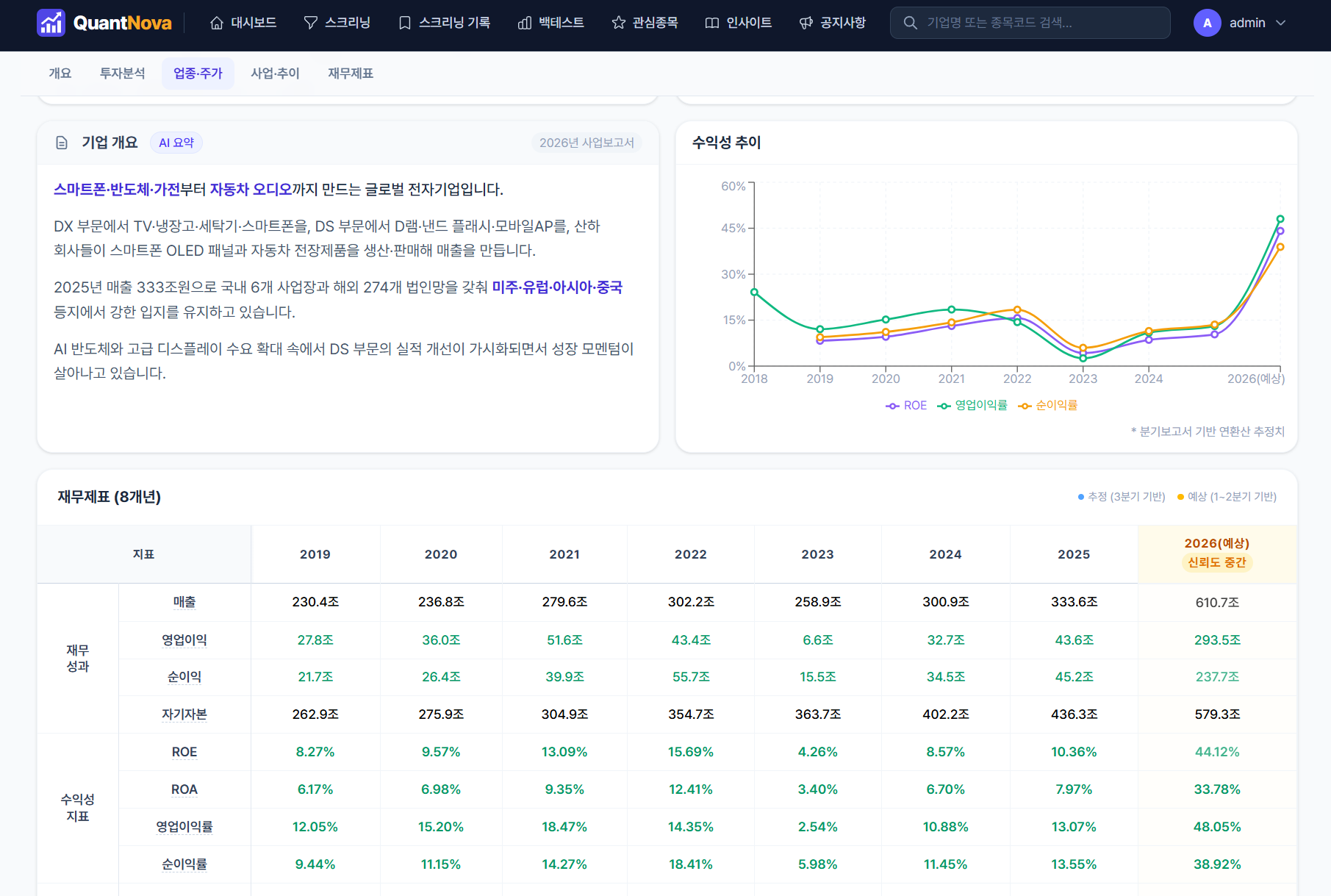Toggle 순이익률 series in chart legend
The width and height of the screenshot is (1331, 896).
[1048, 406]
